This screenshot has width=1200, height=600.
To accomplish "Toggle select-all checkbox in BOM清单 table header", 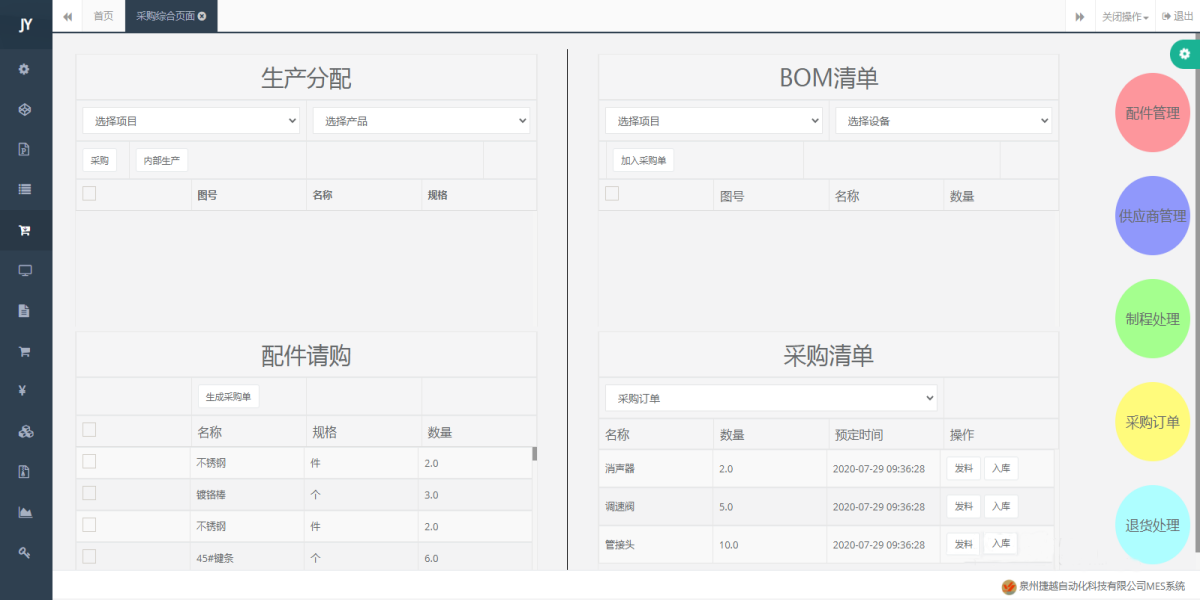I will (x=612, y=194).
